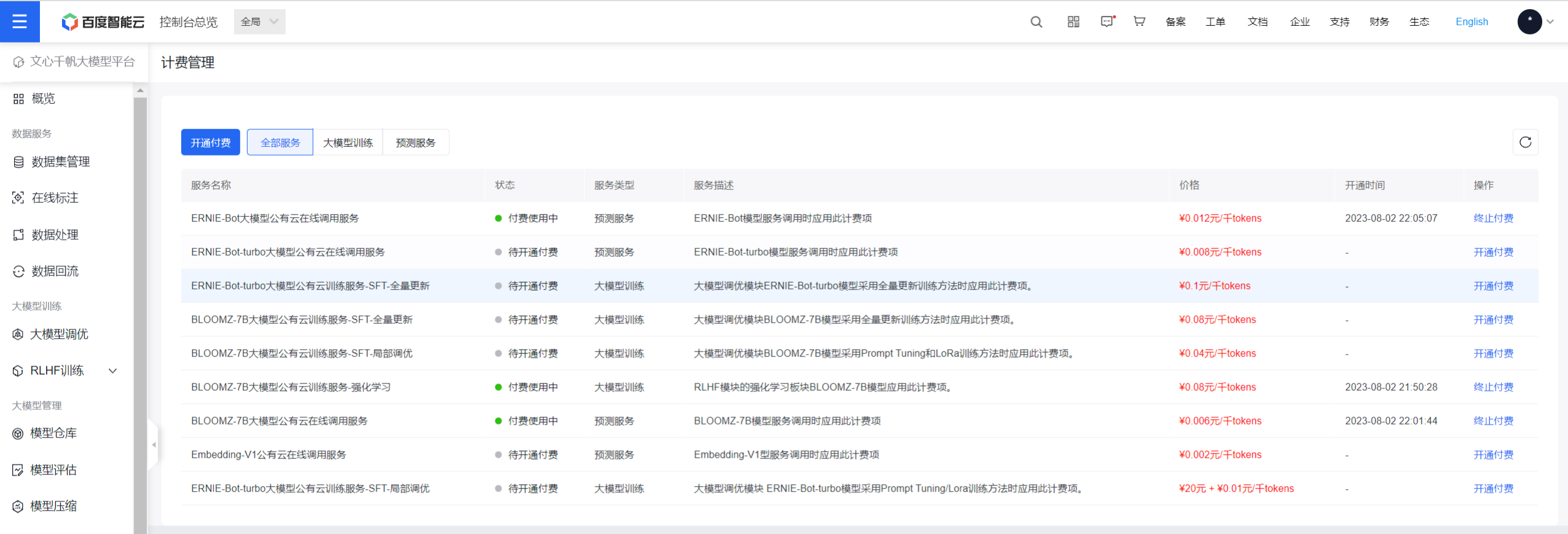Open the shopping cart icon

pos(1139,22)
